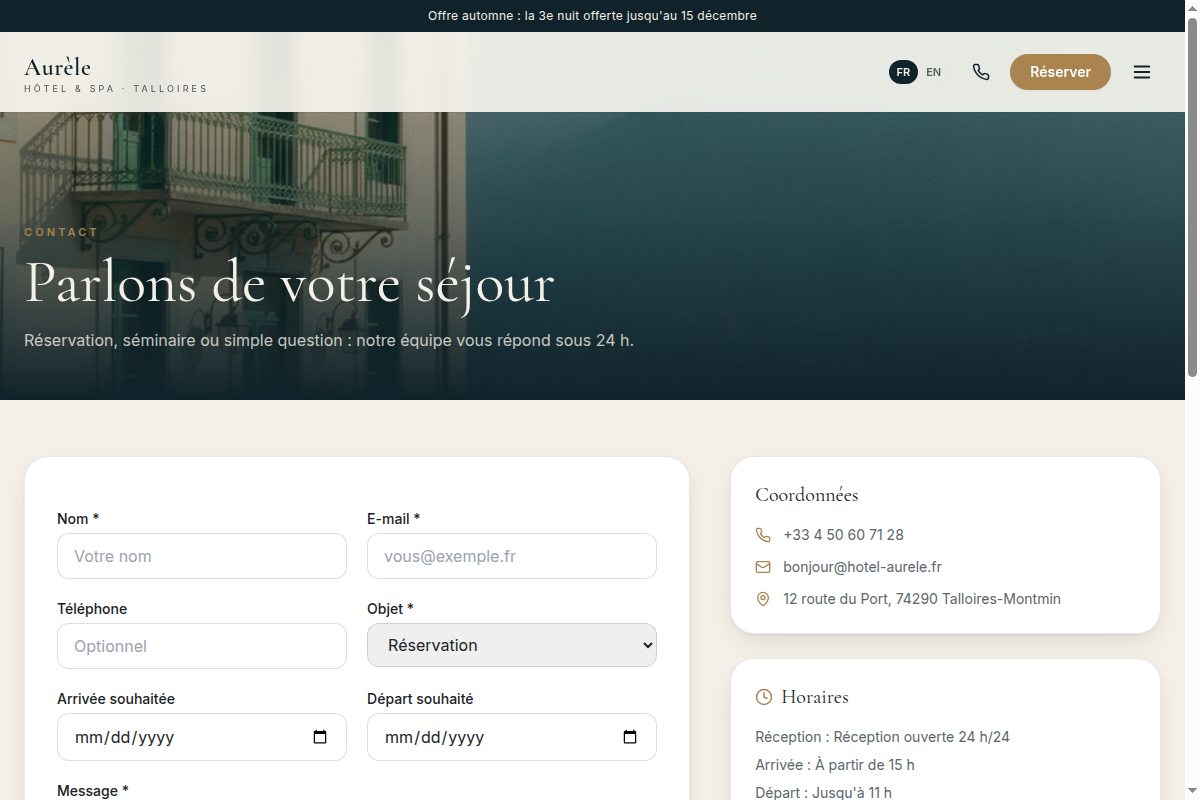Click the Message * label

pyautogui.click(x=93, y=791)
